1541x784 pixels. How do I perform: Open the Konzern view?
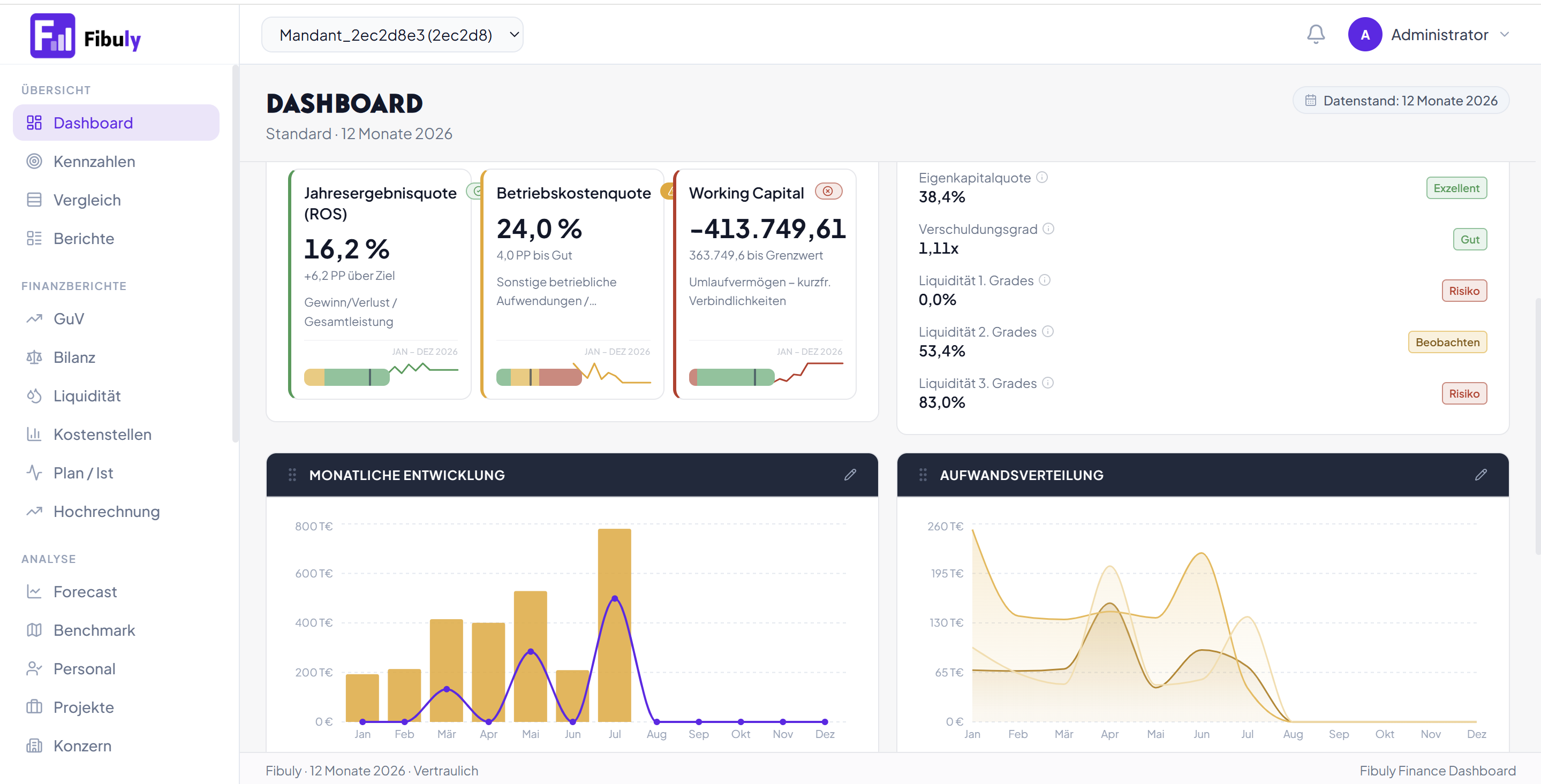[116, 745]
